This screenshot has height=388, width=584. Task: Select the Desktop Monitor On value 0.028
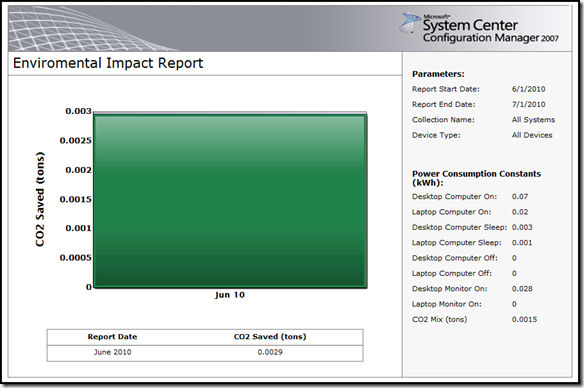coord(522,289)
